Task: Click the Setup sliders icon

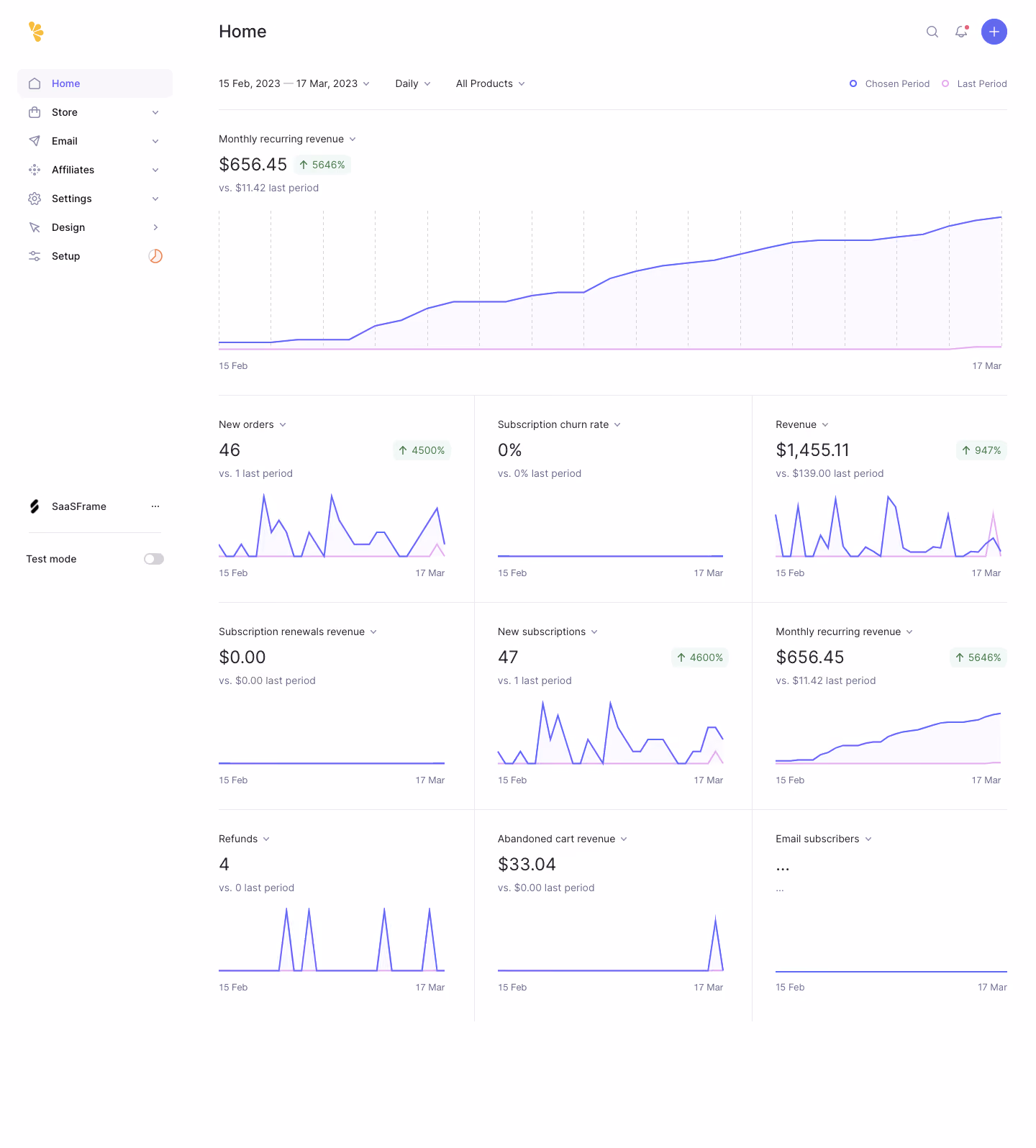Action: (x=35, y=256)
